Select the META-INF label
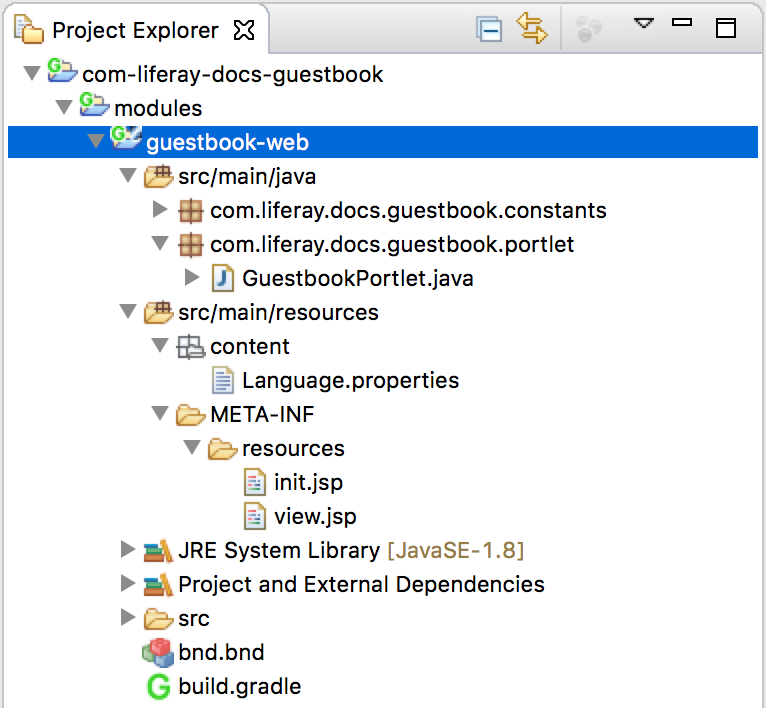The width and height of the screenshot is (766, 708). click(x=262, y=414)
